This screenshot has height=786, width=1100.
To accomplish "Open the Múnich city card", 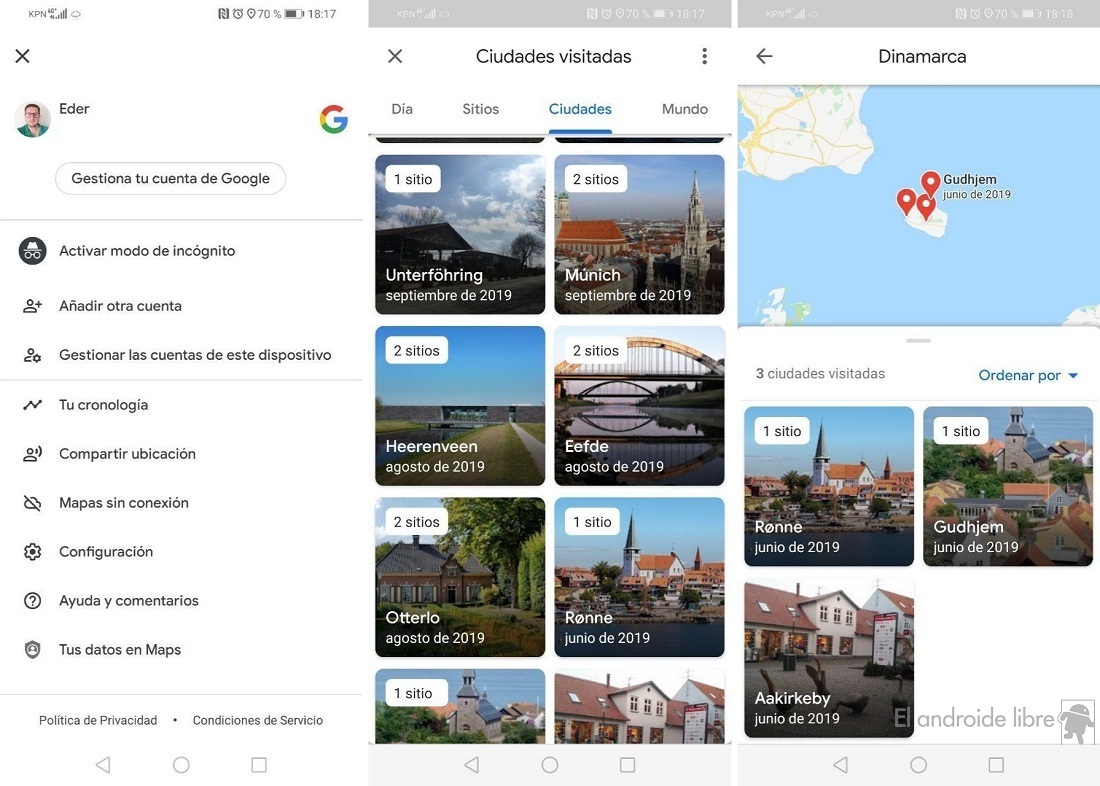I will pos(639,234).
